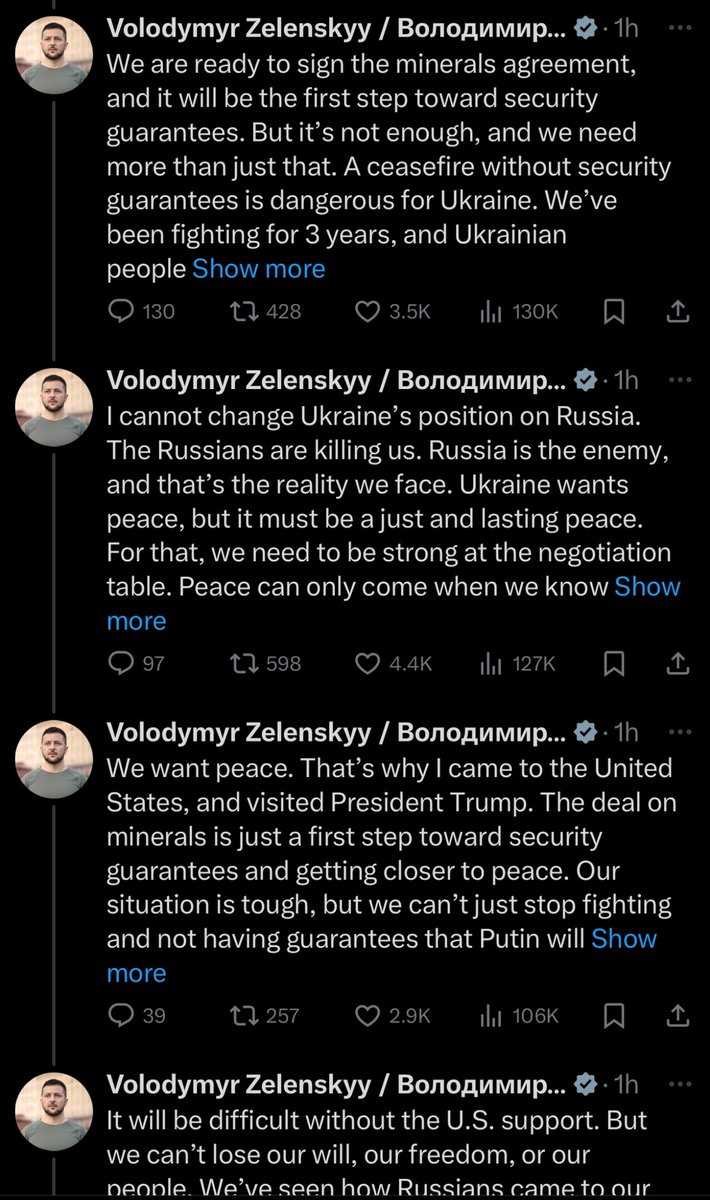Open more options on third tweet
The width and height of the screenshot is (710, 1200).
(x=678, y=732)
